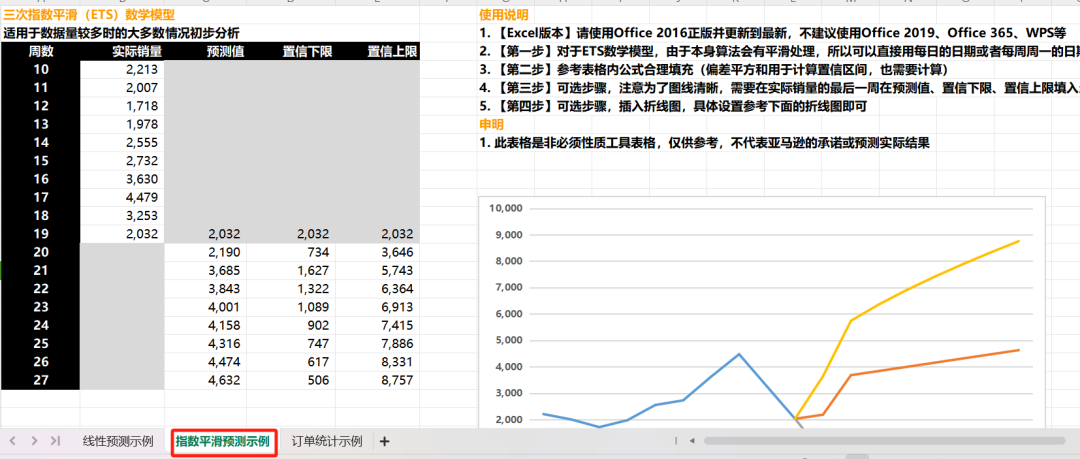Switch to 线性预测示例 sheet tab

[x=118, y=441]
